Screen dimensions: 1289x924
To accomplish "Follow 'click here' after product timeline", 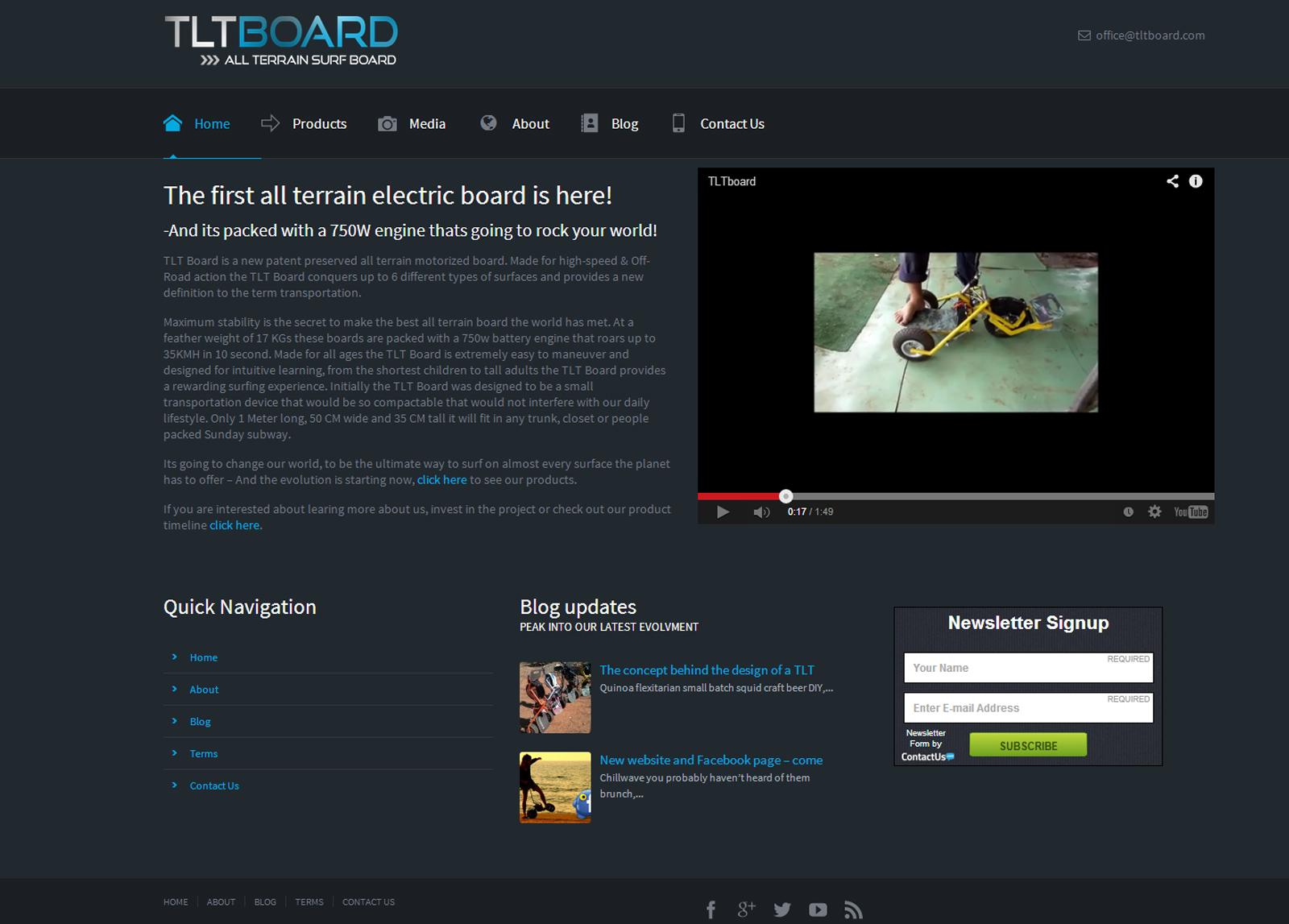I will click(234, 524).
